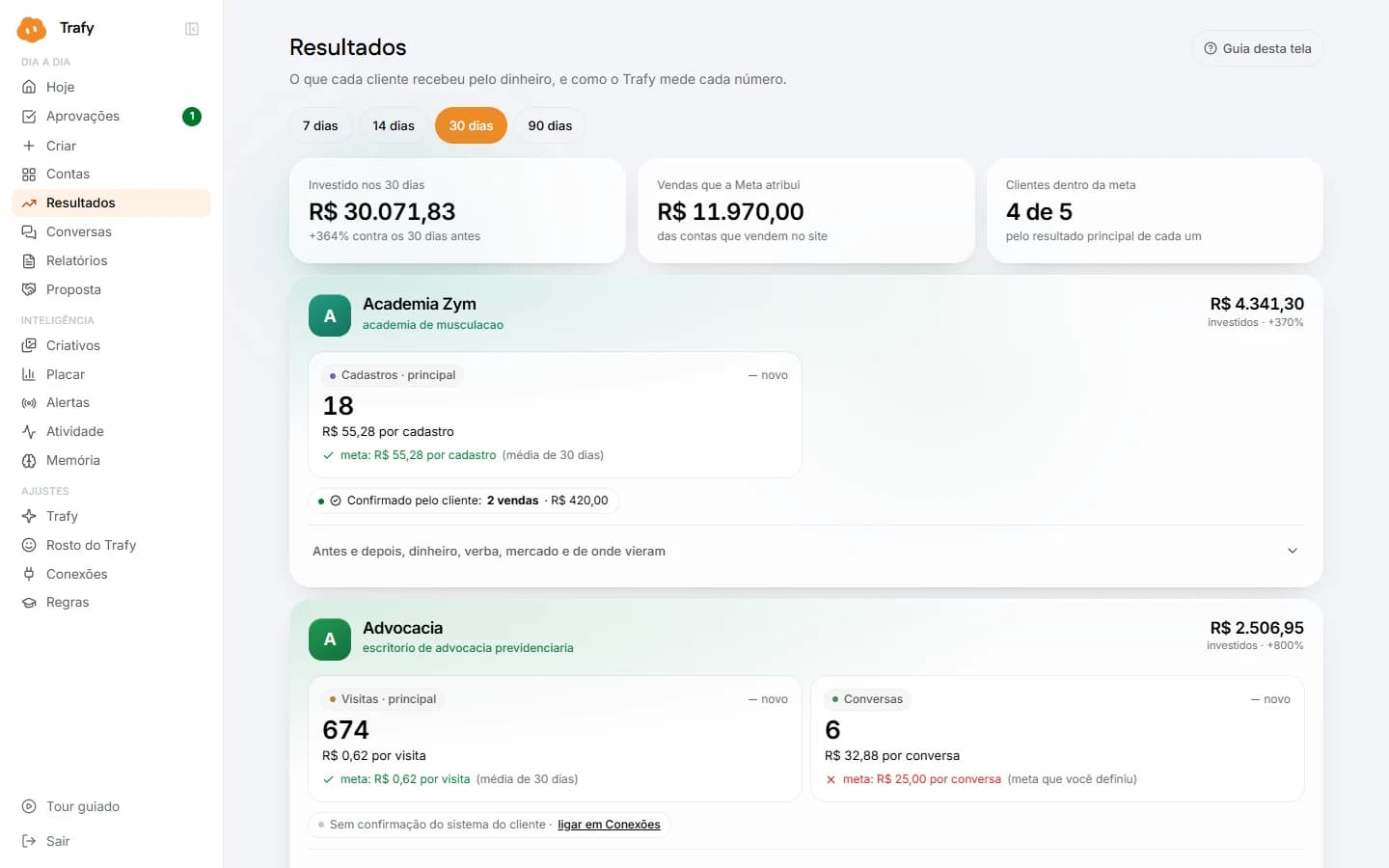
Task: Click the Conversas chat icon
Action: coord(29,231)
